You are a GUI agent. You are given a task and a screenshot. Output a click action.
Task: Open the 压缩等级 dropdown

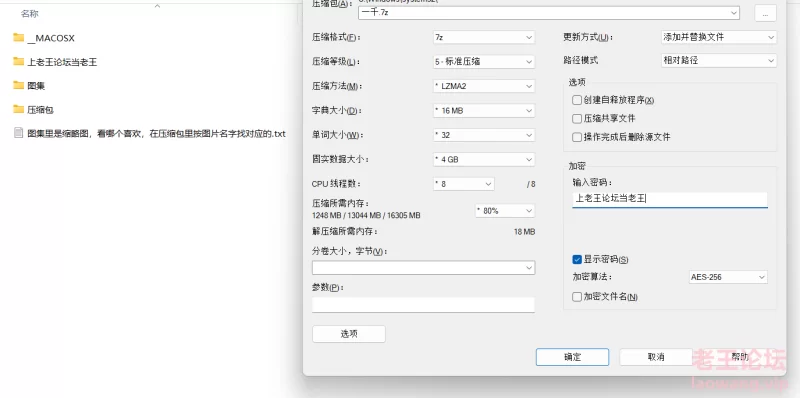pyautogui.click(x=484, y=62)
